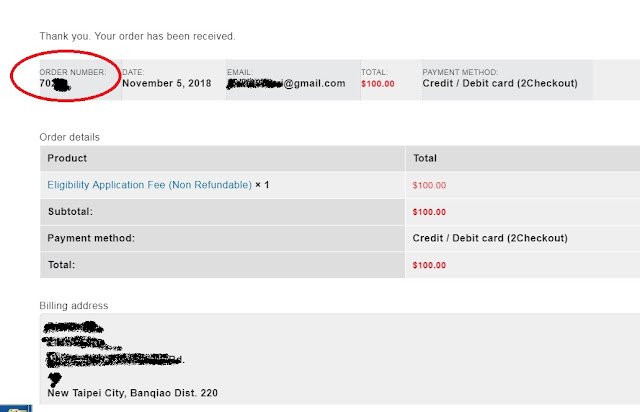Click the Order details heading
The height and width of the screenshot is (412, 640).
(x=69, y=137)
